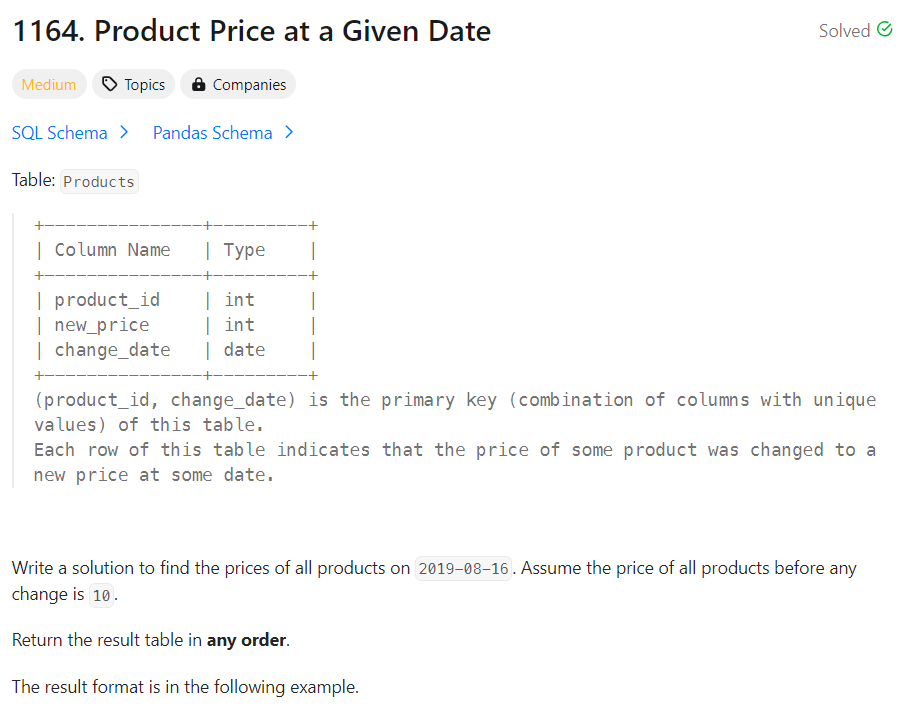The width and height of the screenshot is (910, 728).
Task: Open the Pandas Schema link text
Action: [x=212, y=133]
